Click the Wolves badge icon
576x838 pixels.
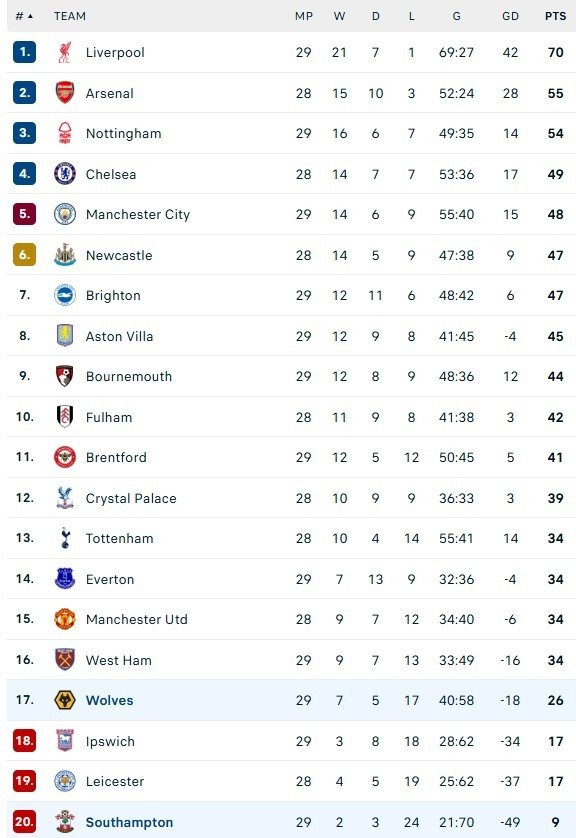pyautogui.click(x=65, y=700)
